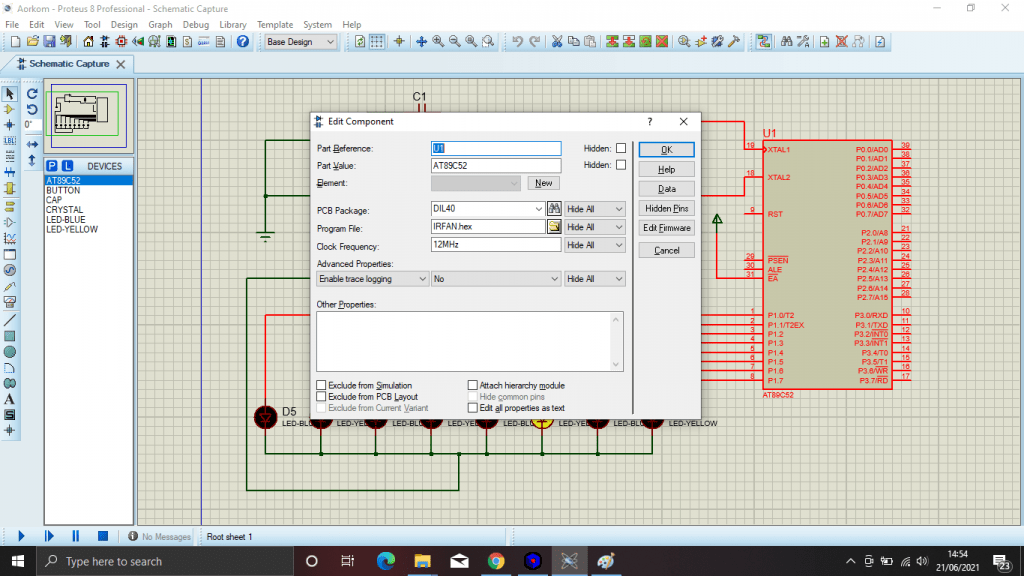
Task: Check Attach hierarchy module option
Action: click(x=473, y=385)
